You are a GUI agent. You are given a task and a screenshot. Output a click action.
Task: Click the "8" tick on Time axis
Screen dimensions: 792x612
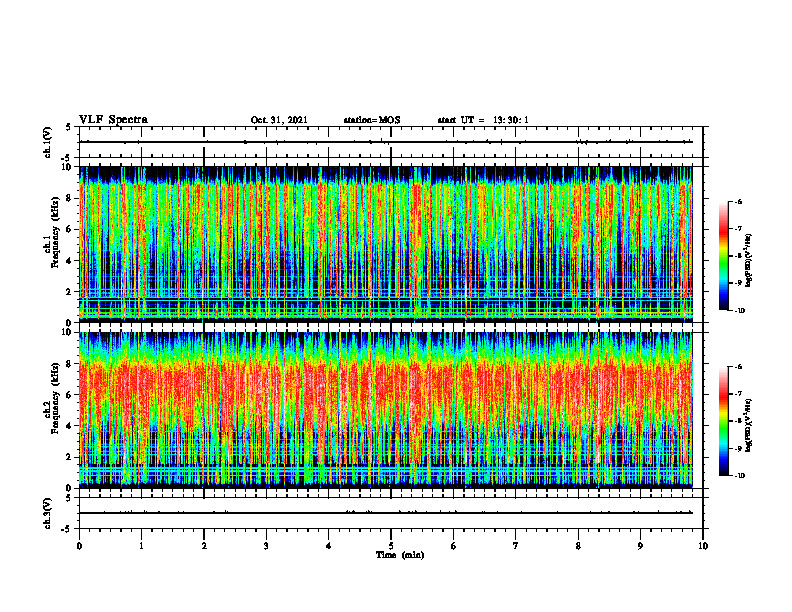(x=578, y=546)
